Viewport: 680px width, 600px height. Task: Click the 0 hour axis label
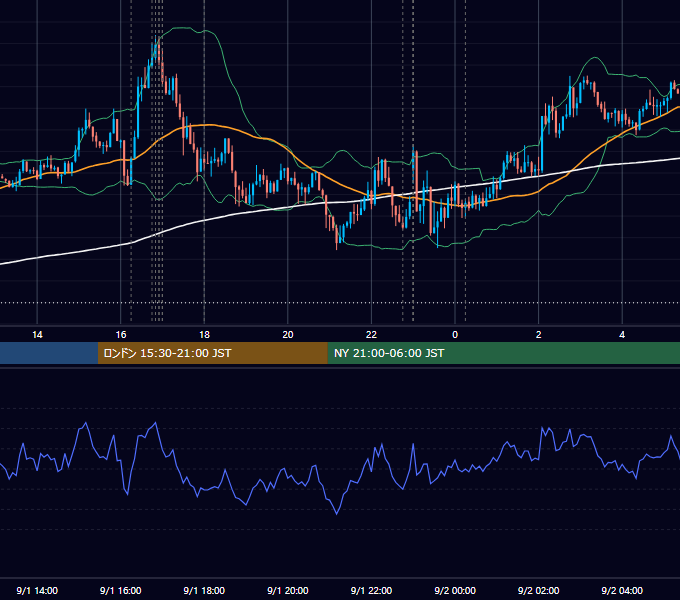pyautogui.click(x=455, y=335)
